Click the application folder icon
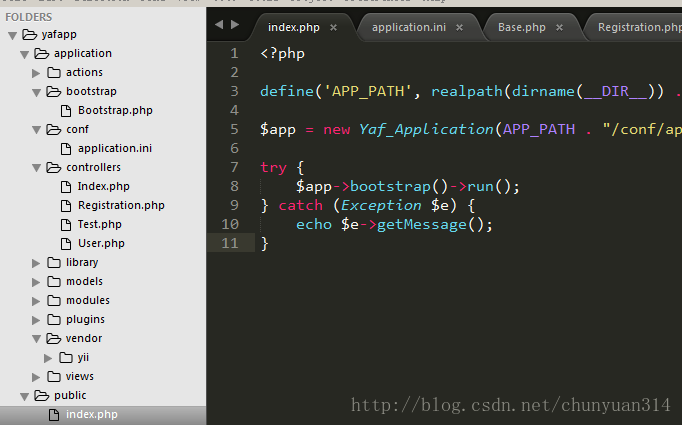The width and height of the screenshot is (682, 425). pos(42,54)
